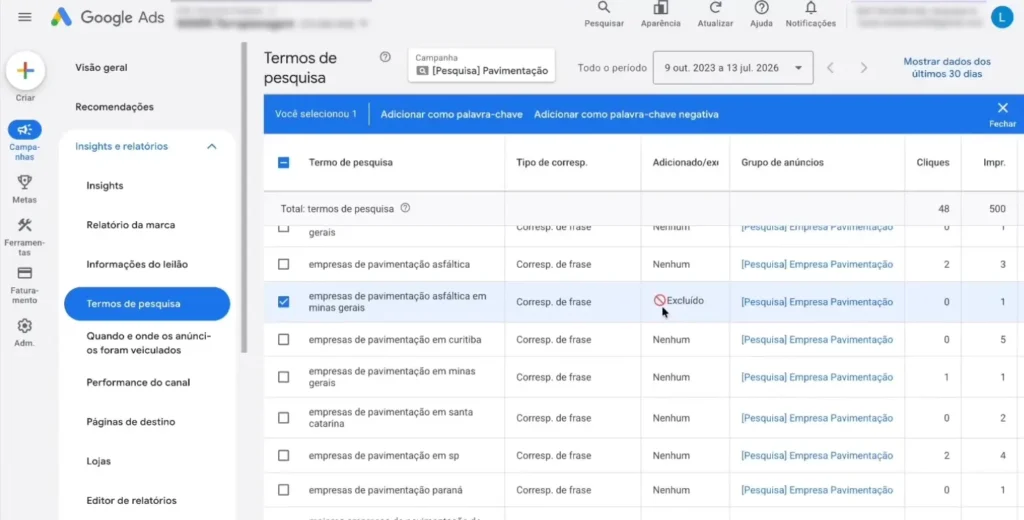Sort by Grupo de anúncios column header
Image resolution: width=1024 pixels, height=520 pixels.
click(x=782, y=163)
